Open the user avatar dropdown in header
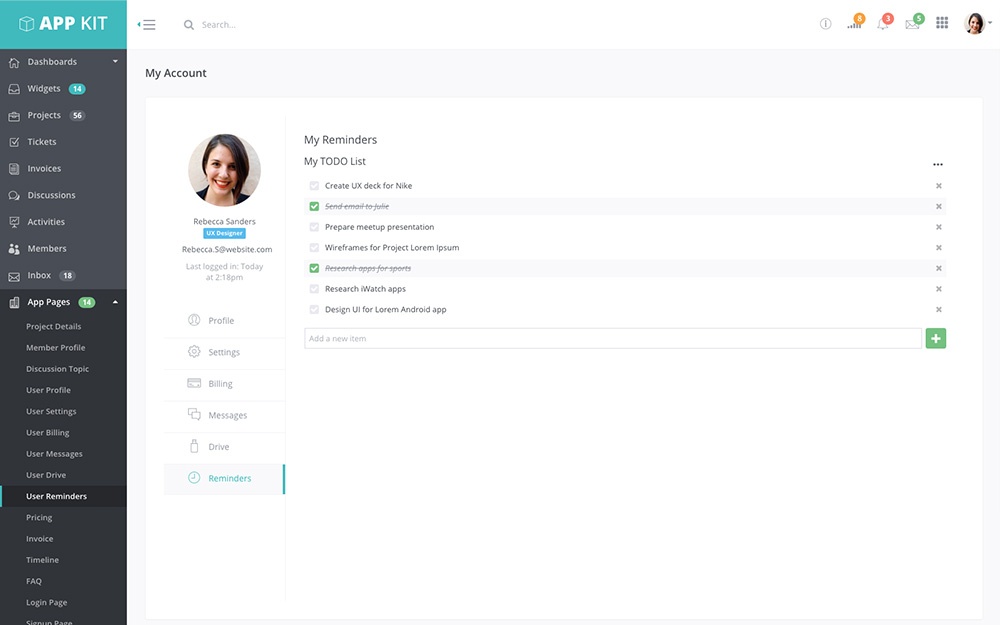 tap(977, 24)
